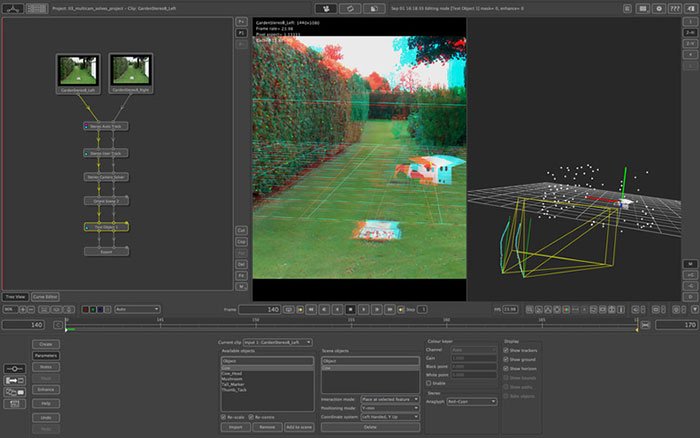Image resolution: width=700 pixels, height=438 pixels.
Task: Step forward one frame
Action: (x=377, y=309)
